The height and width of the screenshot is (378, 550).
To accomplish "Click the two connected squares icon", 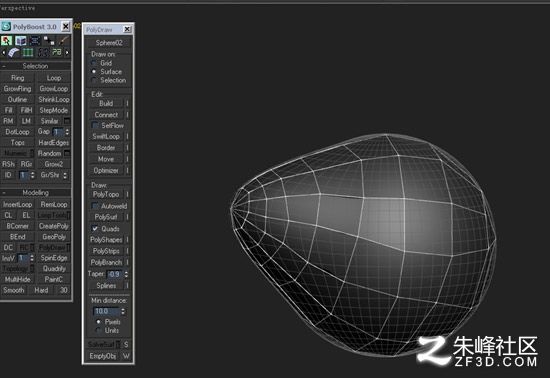I will pyautogui.click(x=49, y=41).
